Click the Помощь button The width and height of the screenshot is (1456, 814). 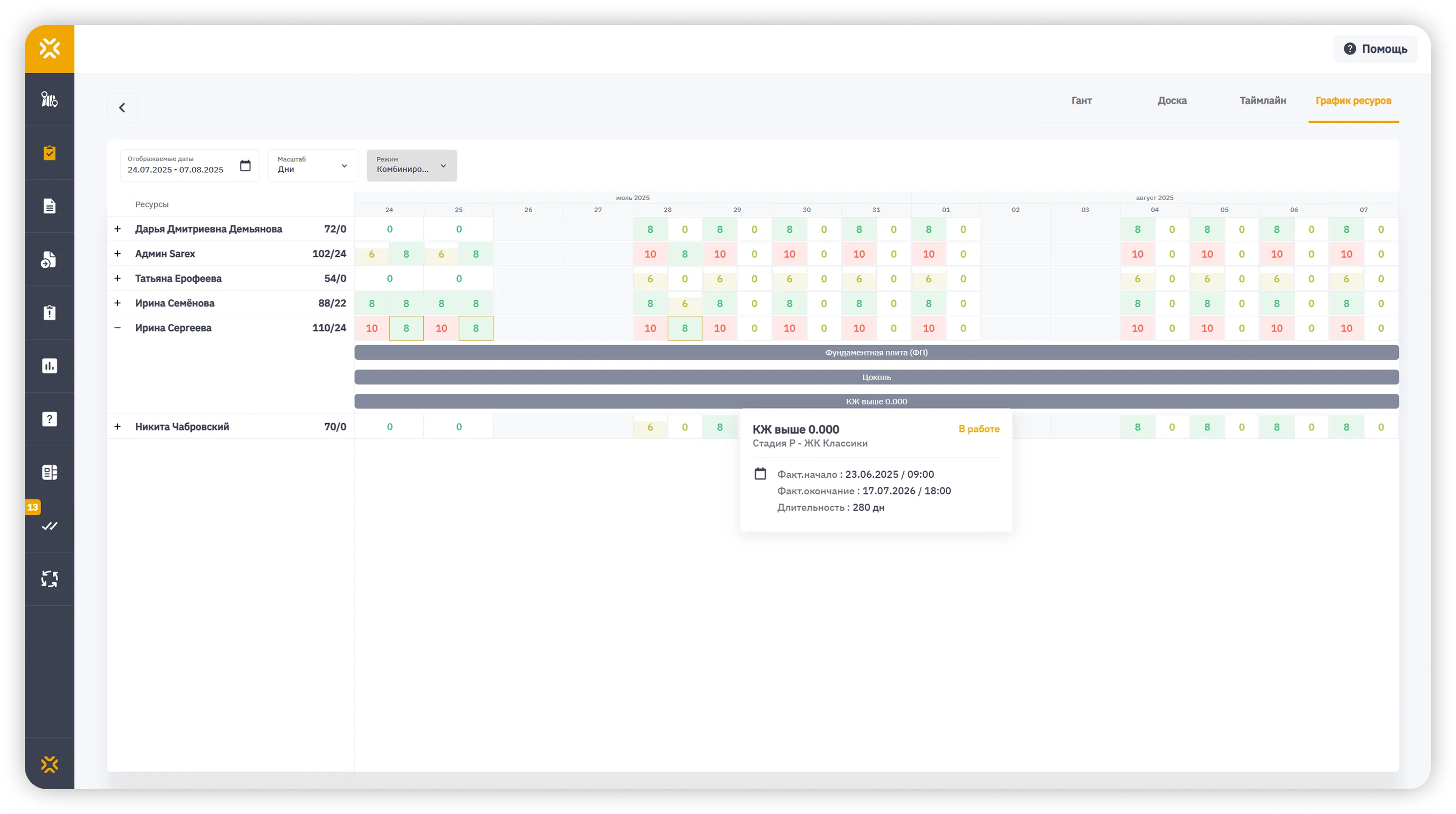(1375, 49)
